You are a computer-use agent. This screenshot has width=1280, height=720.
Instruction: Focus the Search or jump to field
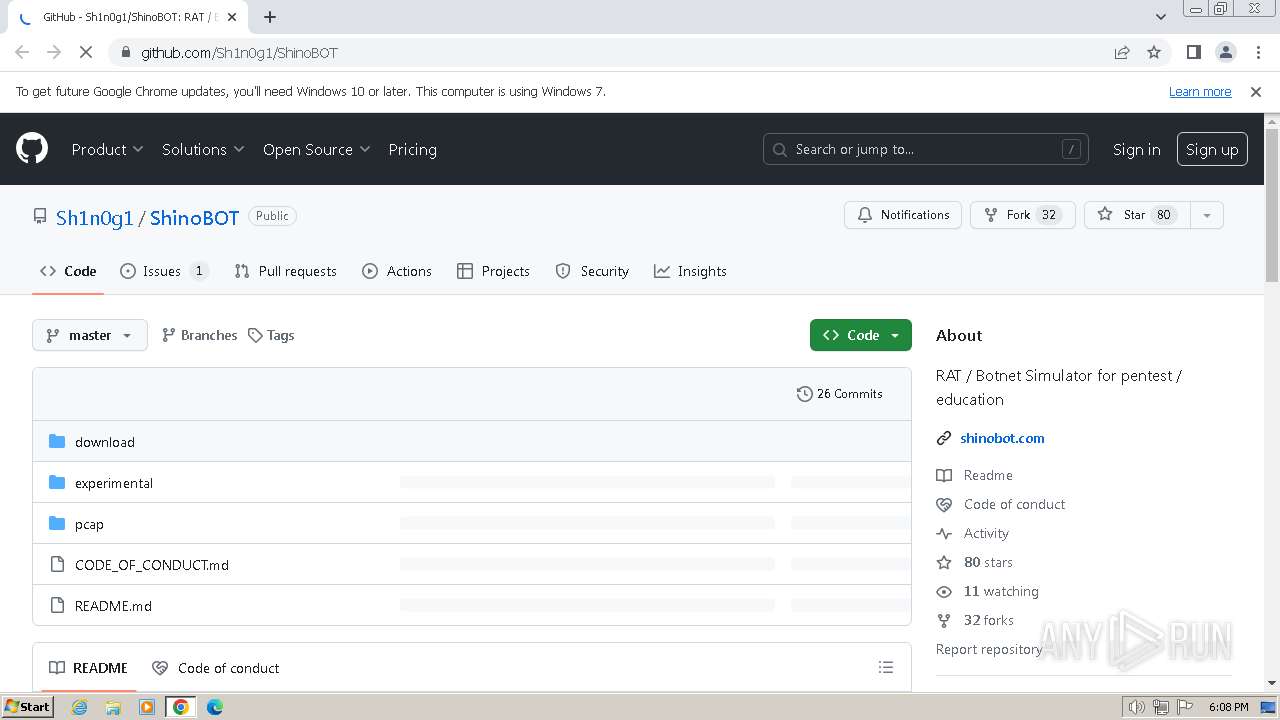point(926,149)
